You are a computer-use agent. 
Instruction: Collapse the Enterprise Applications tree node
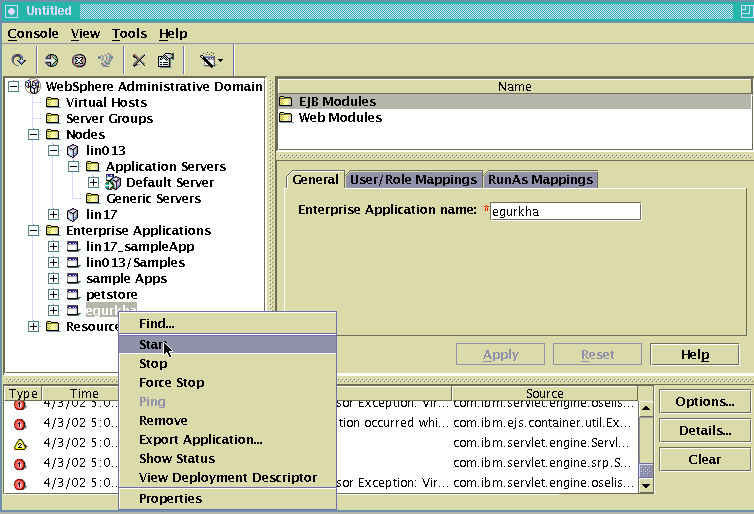click(x=33, y=230)
